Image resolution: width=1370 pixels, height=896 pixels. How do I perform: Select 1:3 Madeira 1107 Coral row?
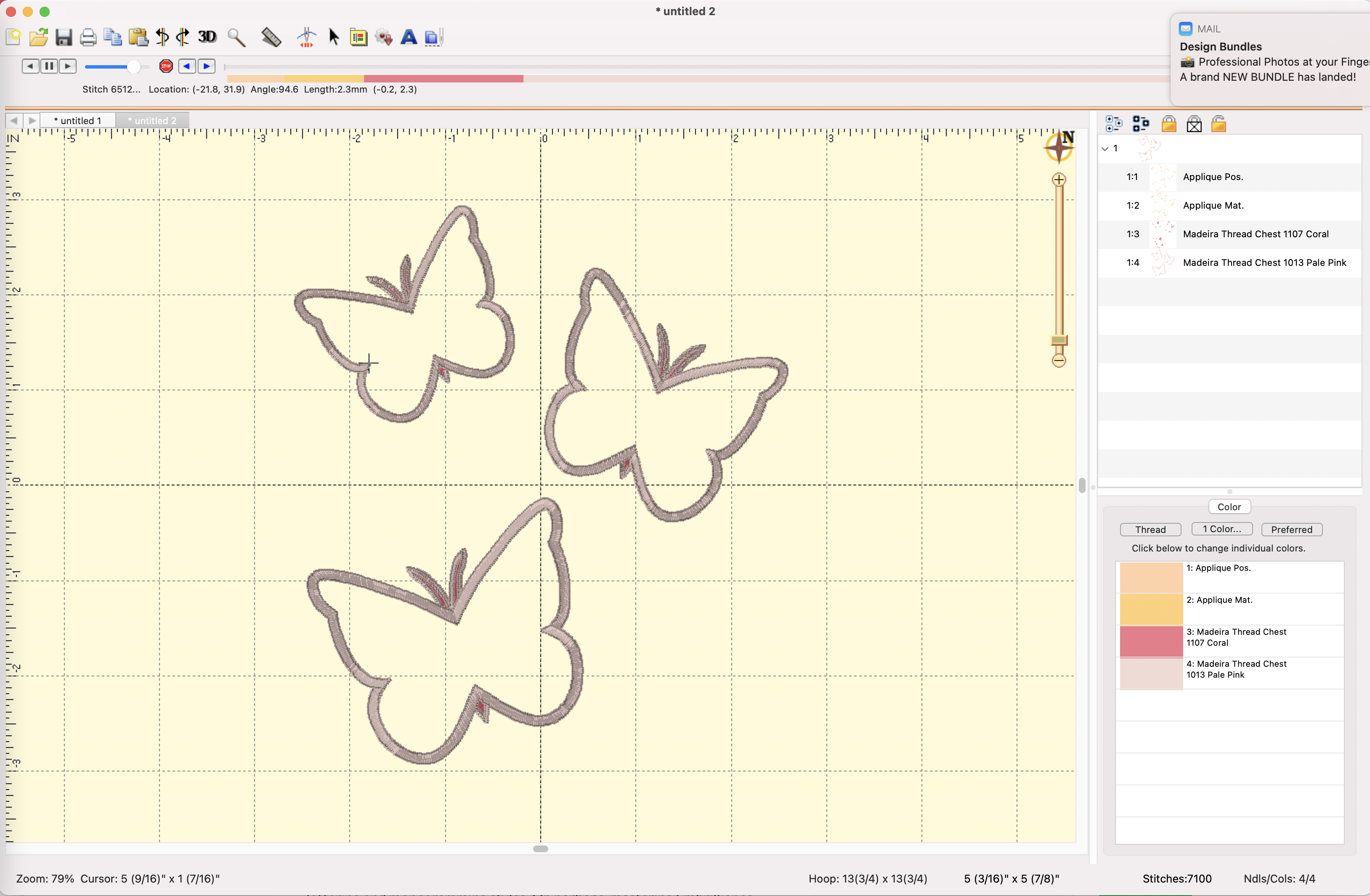point(1229,234)
